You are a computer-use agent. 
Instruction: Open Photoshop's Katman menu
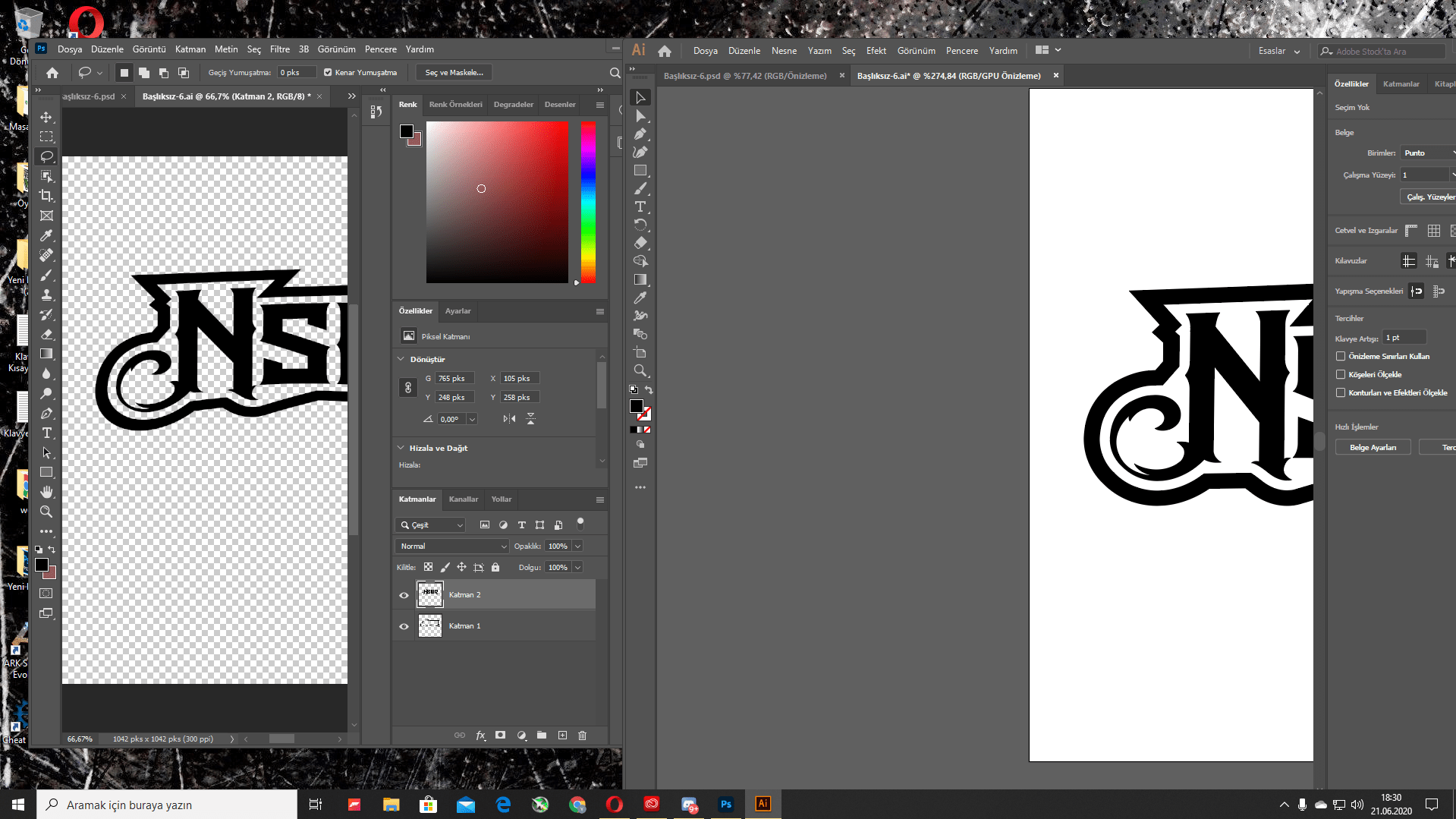click(190, 49)
